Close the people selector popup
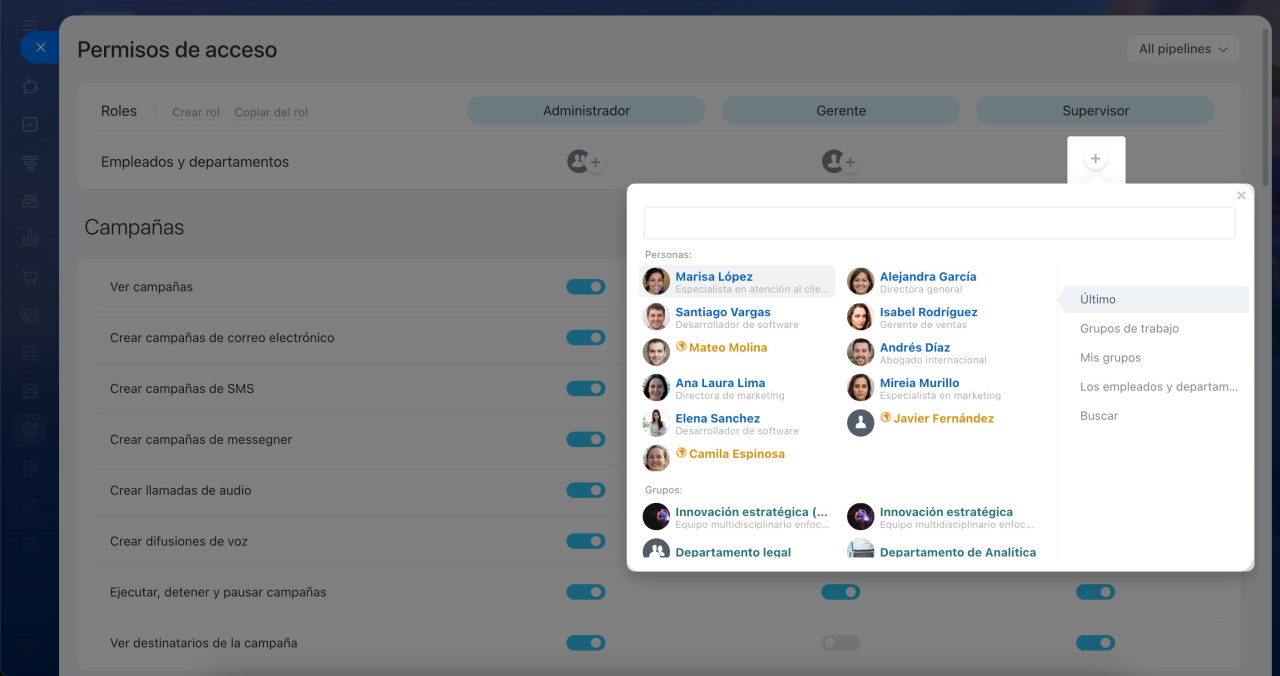Screen dimensions: 1280x676 pyautogui.click(x=1241, y=196)
